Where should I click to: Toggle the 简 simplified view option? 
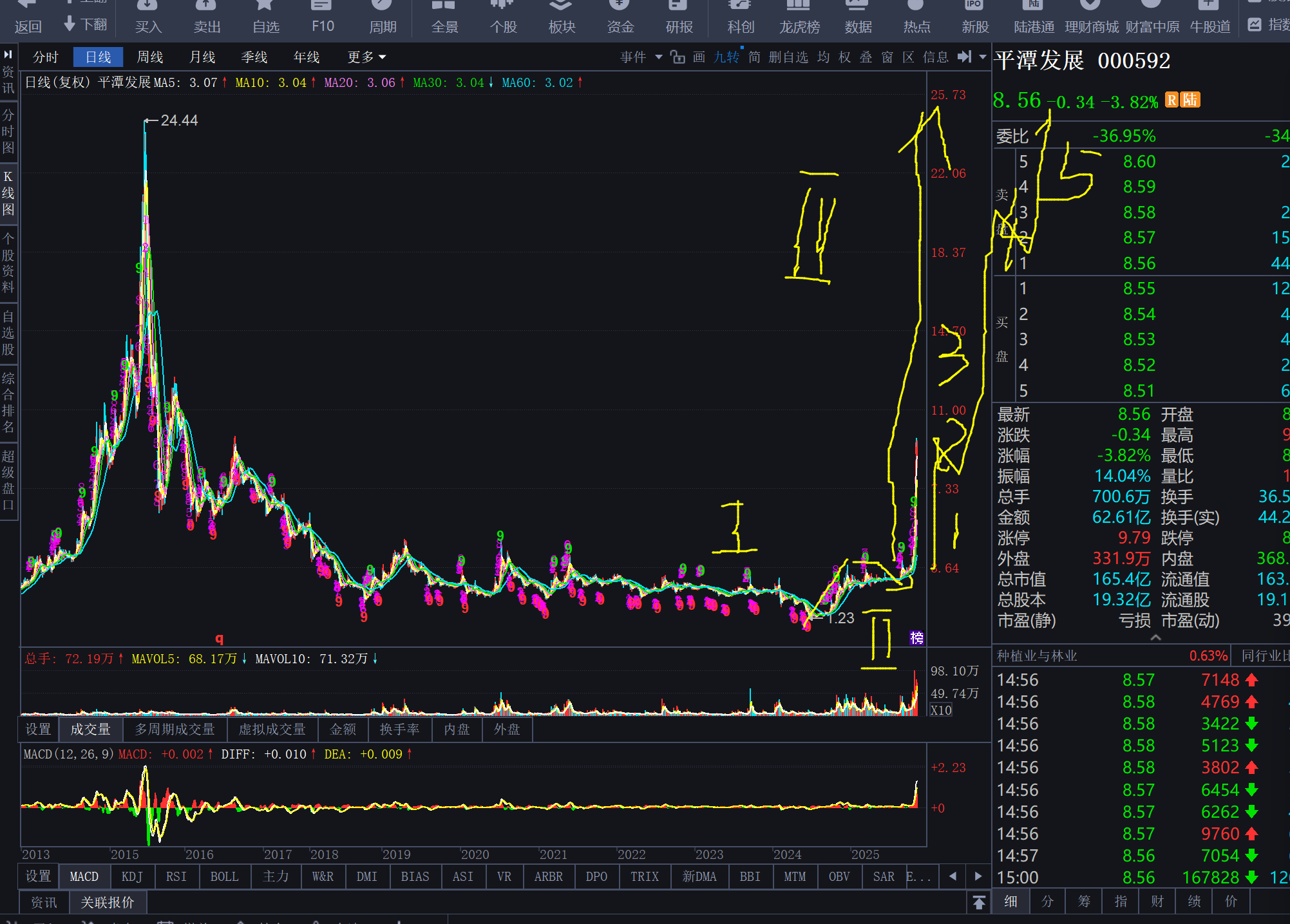pos(754,57)
